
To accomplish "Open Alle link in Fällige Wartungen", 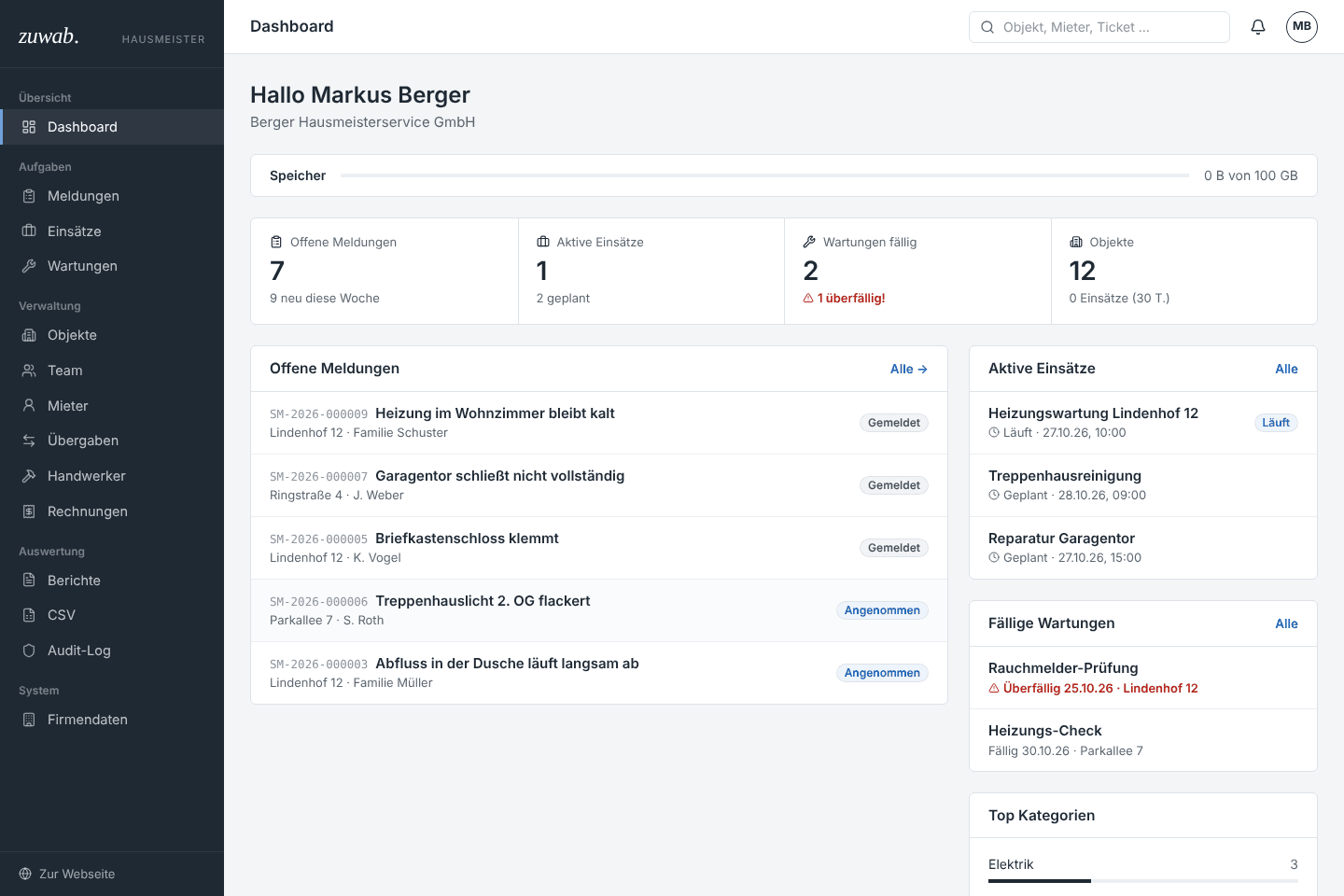I will point(1286,623).
